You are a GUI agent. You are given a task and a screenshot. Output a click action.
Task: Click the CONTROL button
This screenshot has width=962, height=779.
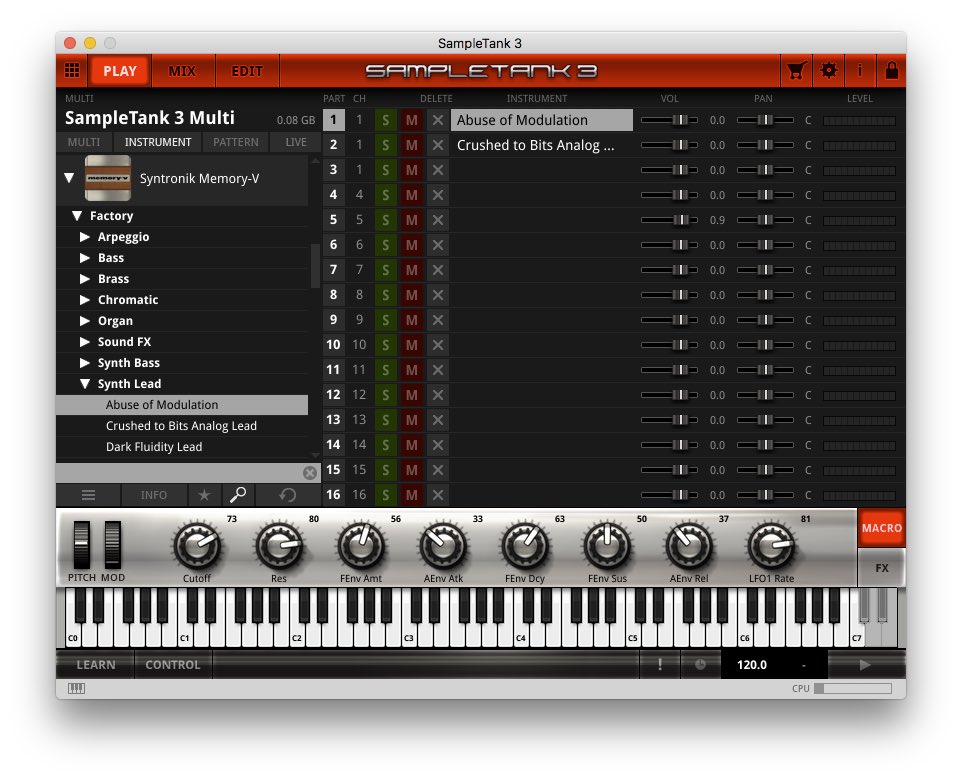click(x=173, y=665)
